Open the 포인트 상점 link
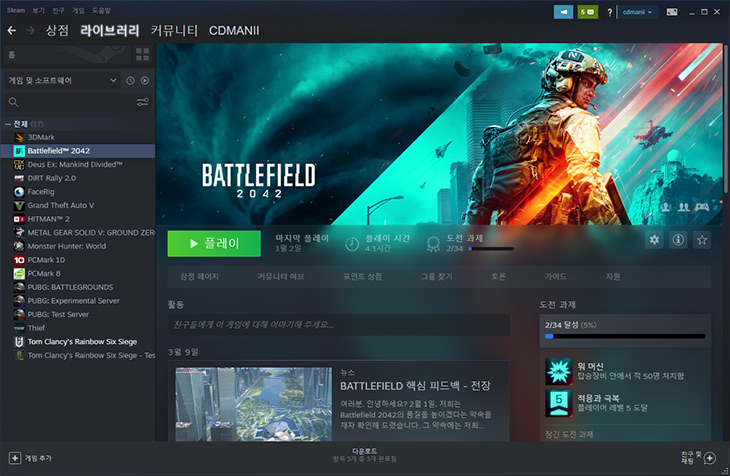Viewport: 730px width, 476px height. tap(363, 277)
